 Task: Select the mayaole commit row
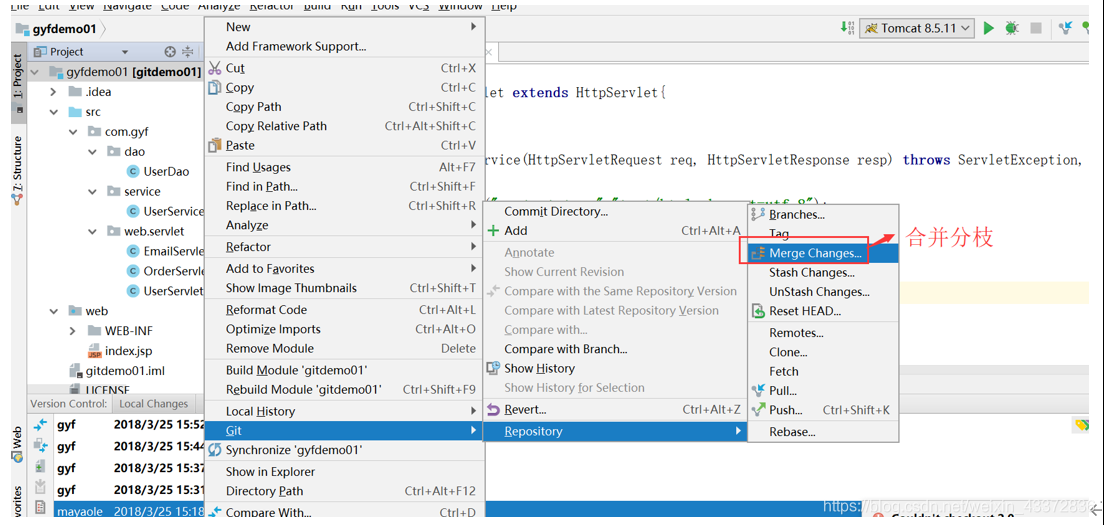point(128,510)
